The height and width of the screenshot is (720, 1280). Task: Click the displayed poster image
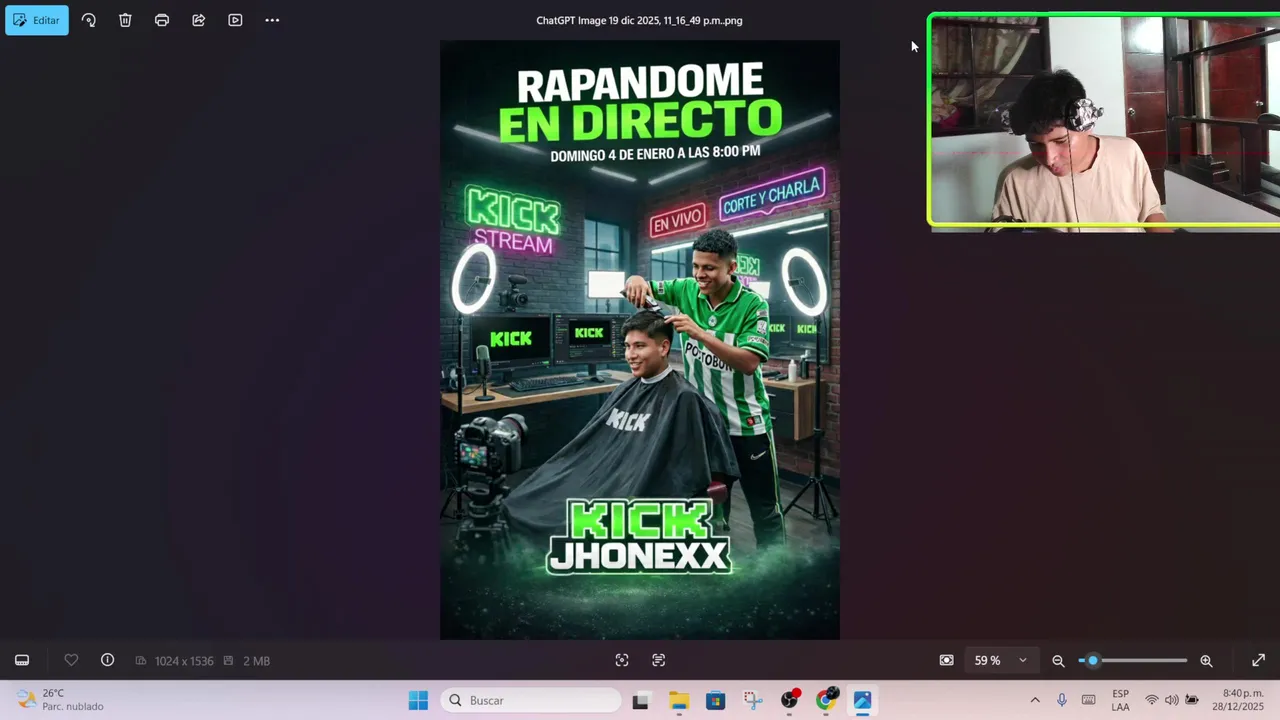click(x=640, y=340)
